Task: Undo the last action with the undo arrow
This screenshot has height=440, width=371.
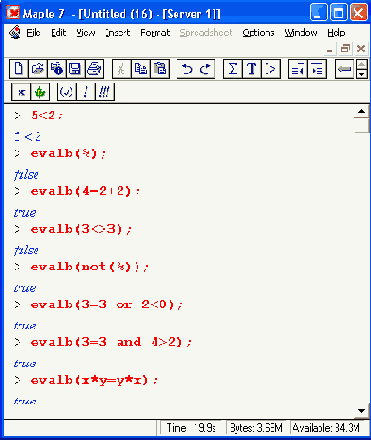Action: pyautogui.click(x=186, y=69)
